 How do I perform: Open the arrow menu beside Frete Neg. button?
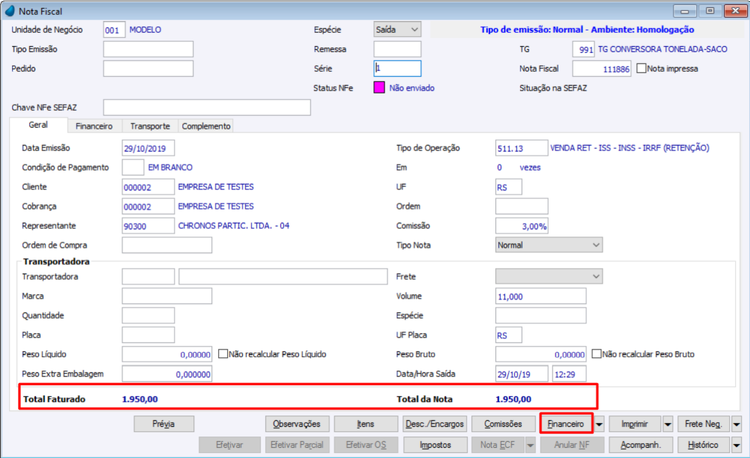(737, 424)
